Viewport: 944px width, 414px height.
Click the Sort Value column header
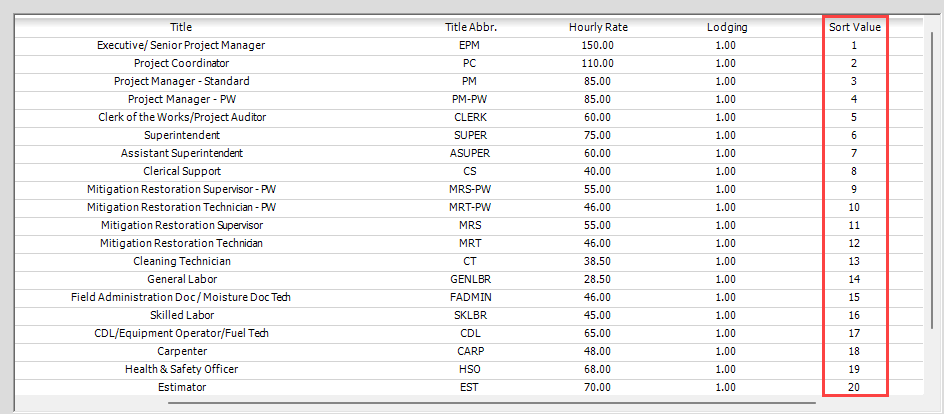click(854, 27)
